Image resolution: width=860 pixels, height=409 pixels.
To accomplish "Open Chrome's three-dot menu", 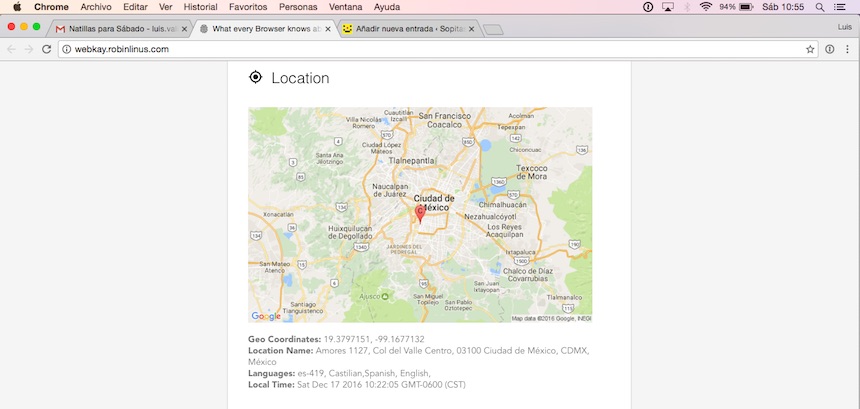I will [x=846, y=48].
